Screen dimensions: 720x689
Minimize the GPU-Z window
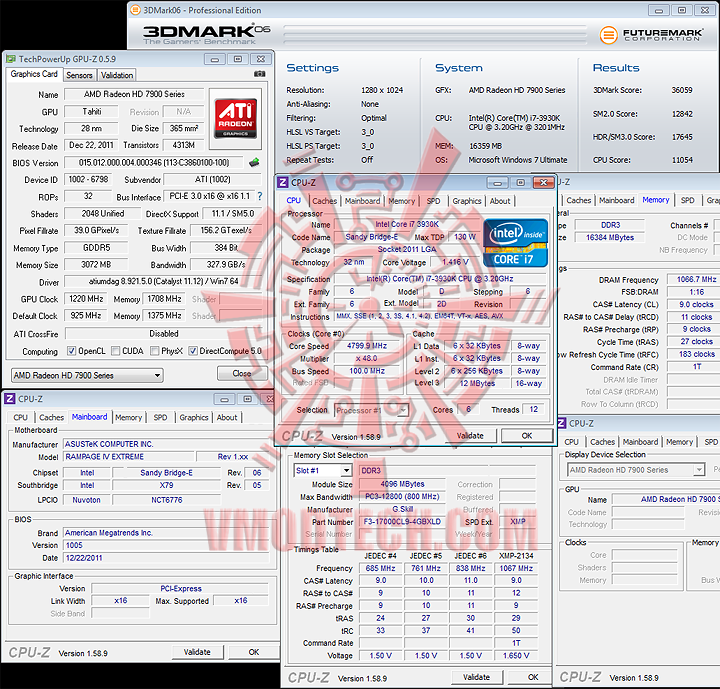[214, 59]
